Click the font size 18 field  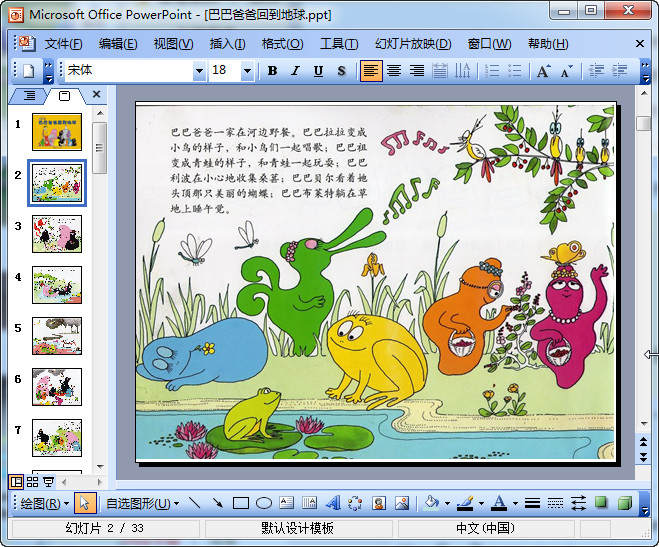(x=225, y=71)
